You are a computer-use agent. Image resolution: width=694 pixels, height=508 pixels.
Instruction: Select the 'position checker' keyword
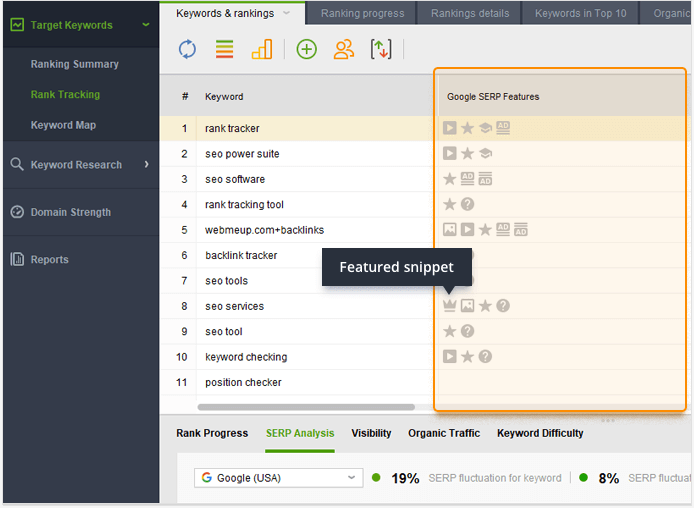coord(243,382)
